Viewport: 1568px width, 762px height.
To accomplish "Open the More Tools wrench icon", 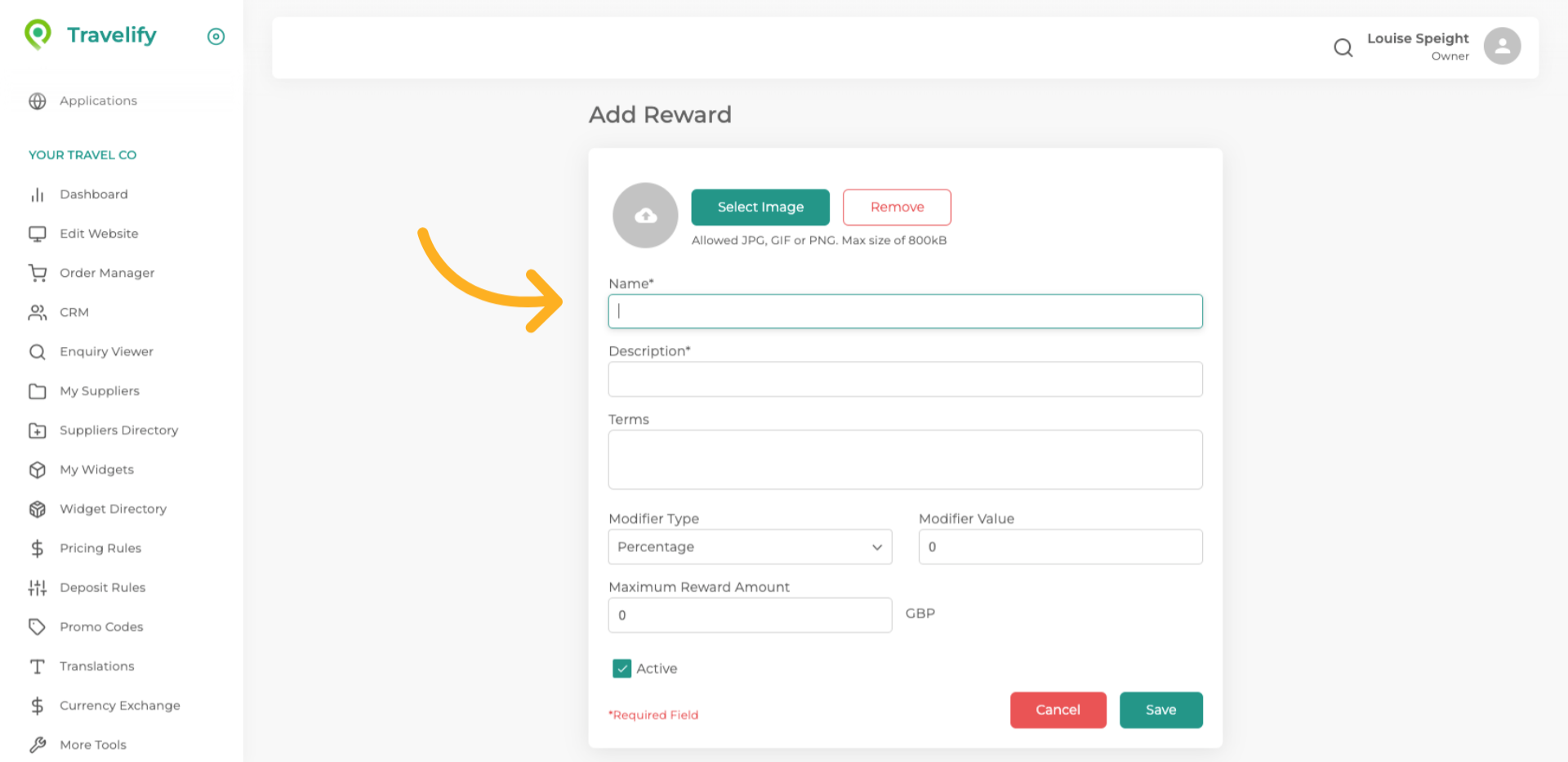I will [x=38, y=745].
